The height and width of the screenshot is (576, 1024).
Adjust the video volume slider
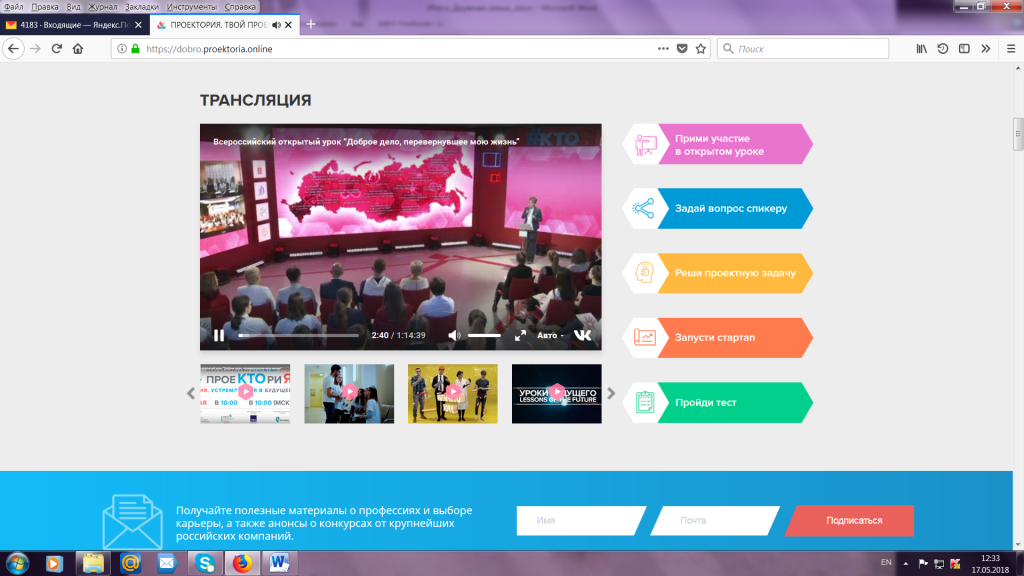click(x=484, y=335)
